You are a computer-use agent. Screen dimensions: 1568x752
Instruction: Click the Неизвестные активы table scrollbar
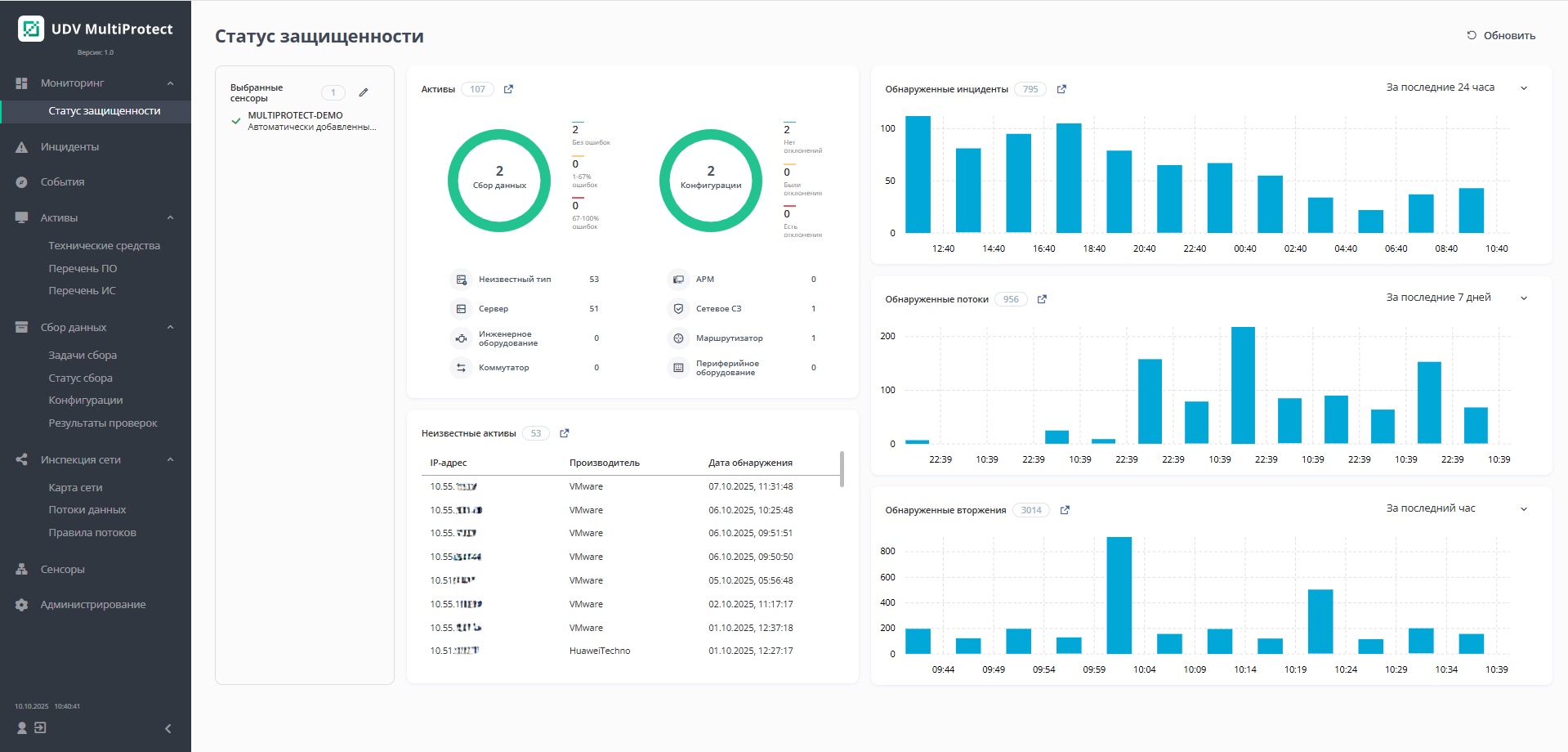pyautogui.click(x=842, y=469)
